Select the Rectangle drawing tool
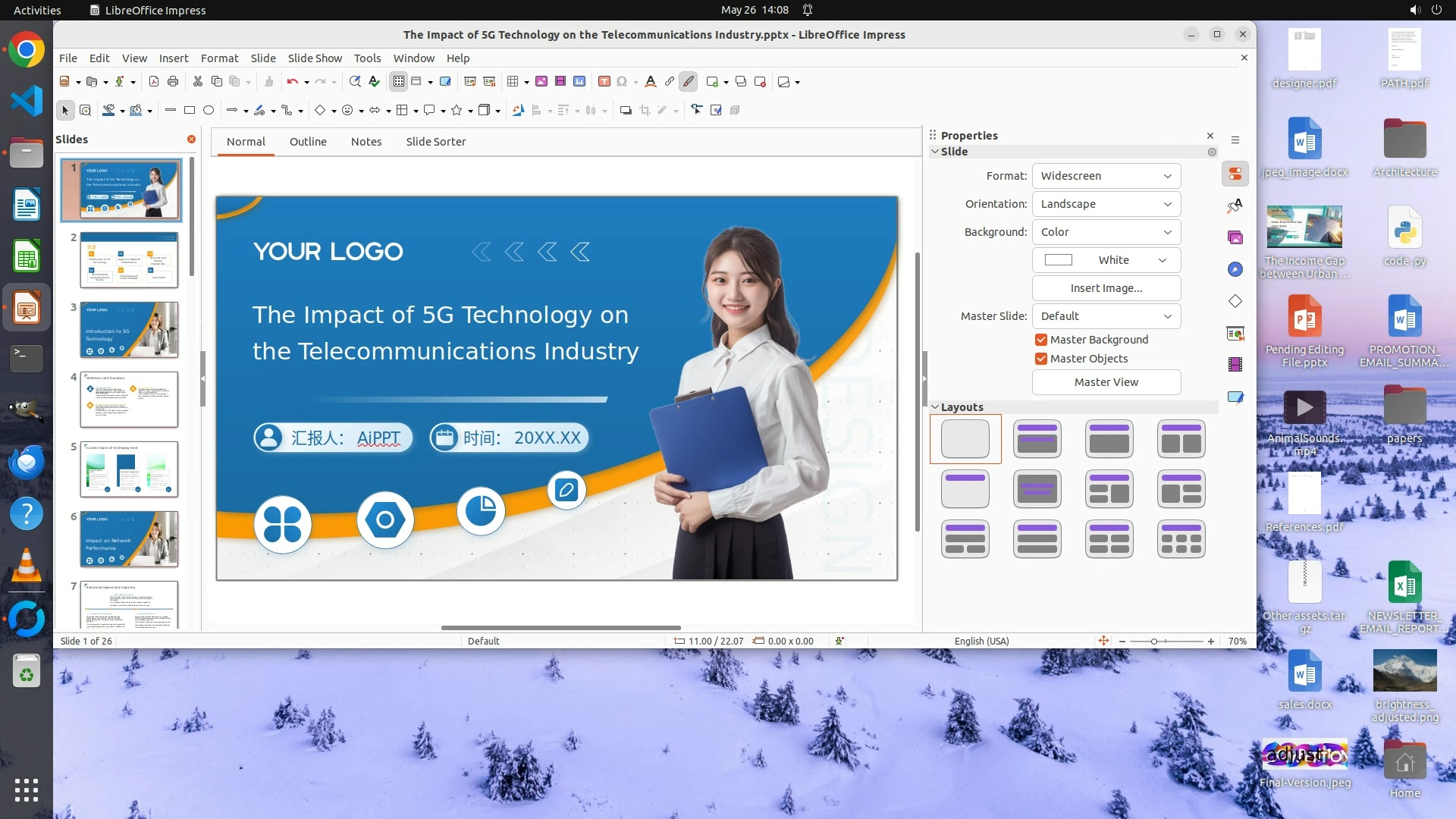 coord(190,111)
